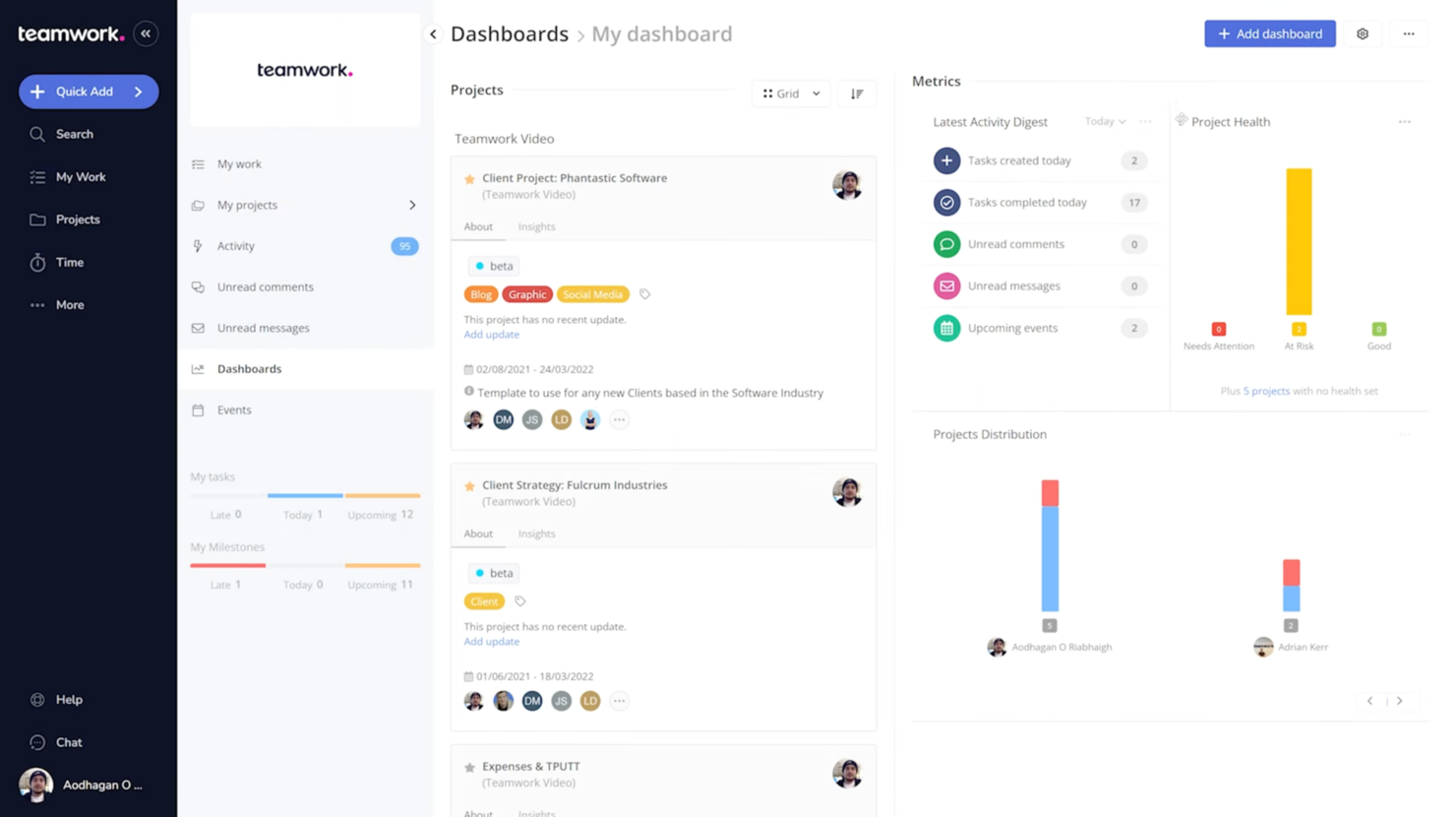Click the Social Media tag

point(592,294)
